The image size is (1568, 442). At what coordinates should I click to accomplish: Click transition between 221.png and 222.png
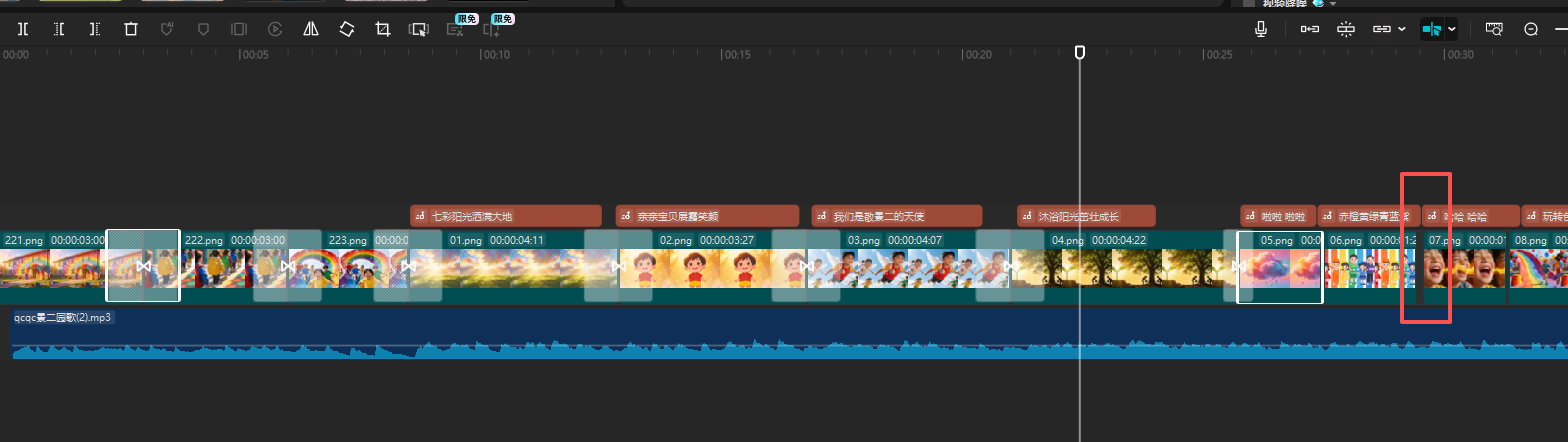pyautogui.click(x=143, y=267)
